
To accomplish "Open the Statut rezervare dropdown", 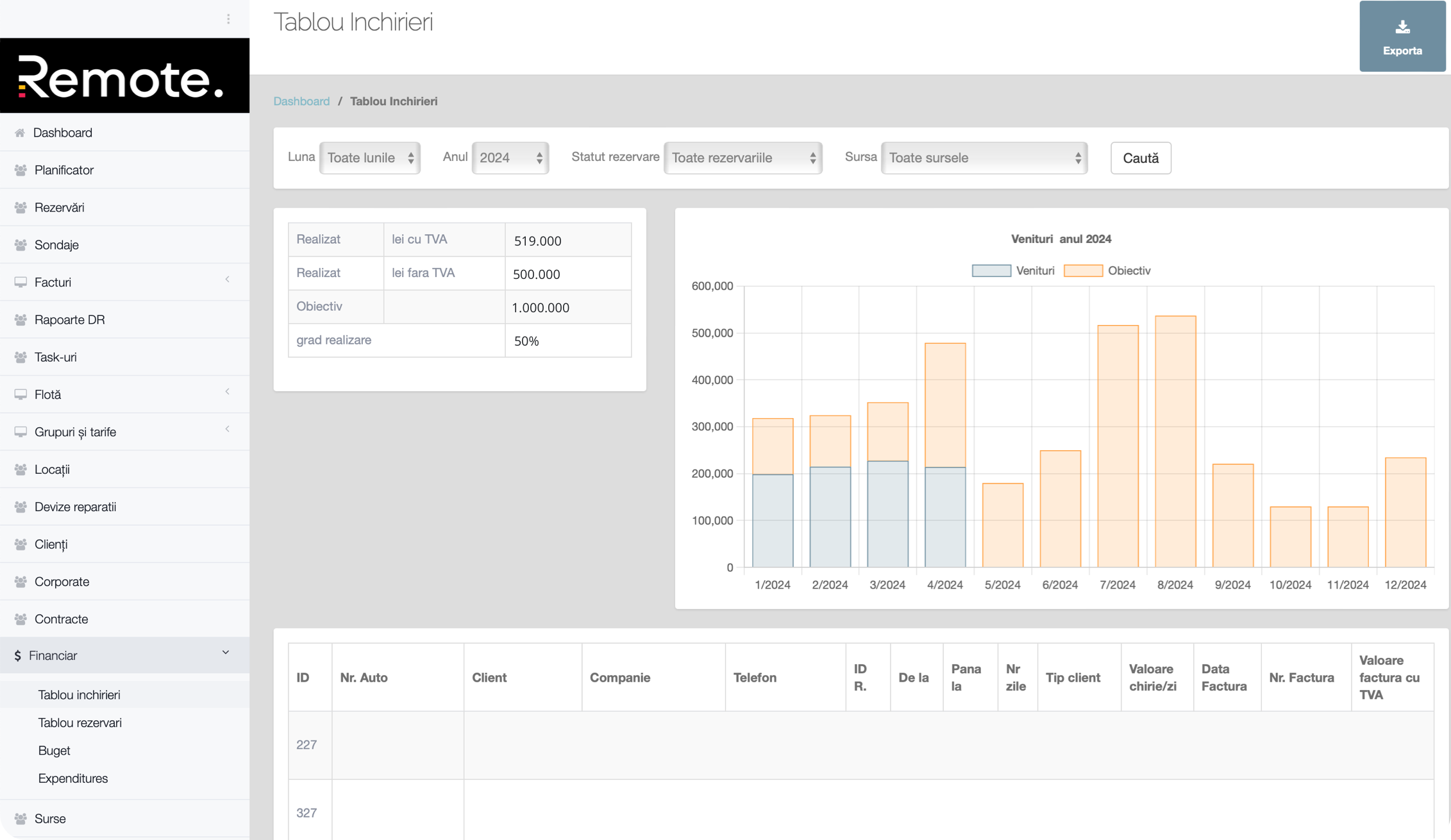I will tap(743, 158).
